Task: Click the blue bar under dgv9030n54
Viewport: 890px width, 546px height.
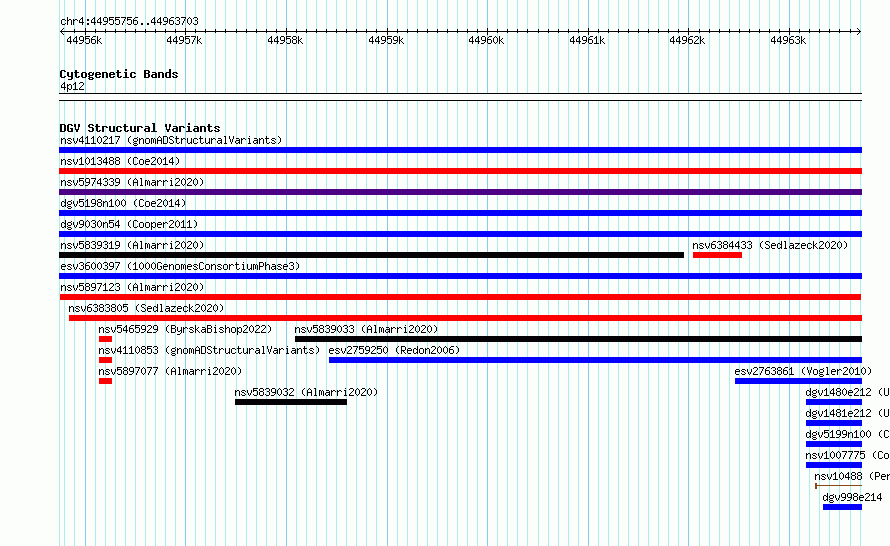Action: pos(460,234)
